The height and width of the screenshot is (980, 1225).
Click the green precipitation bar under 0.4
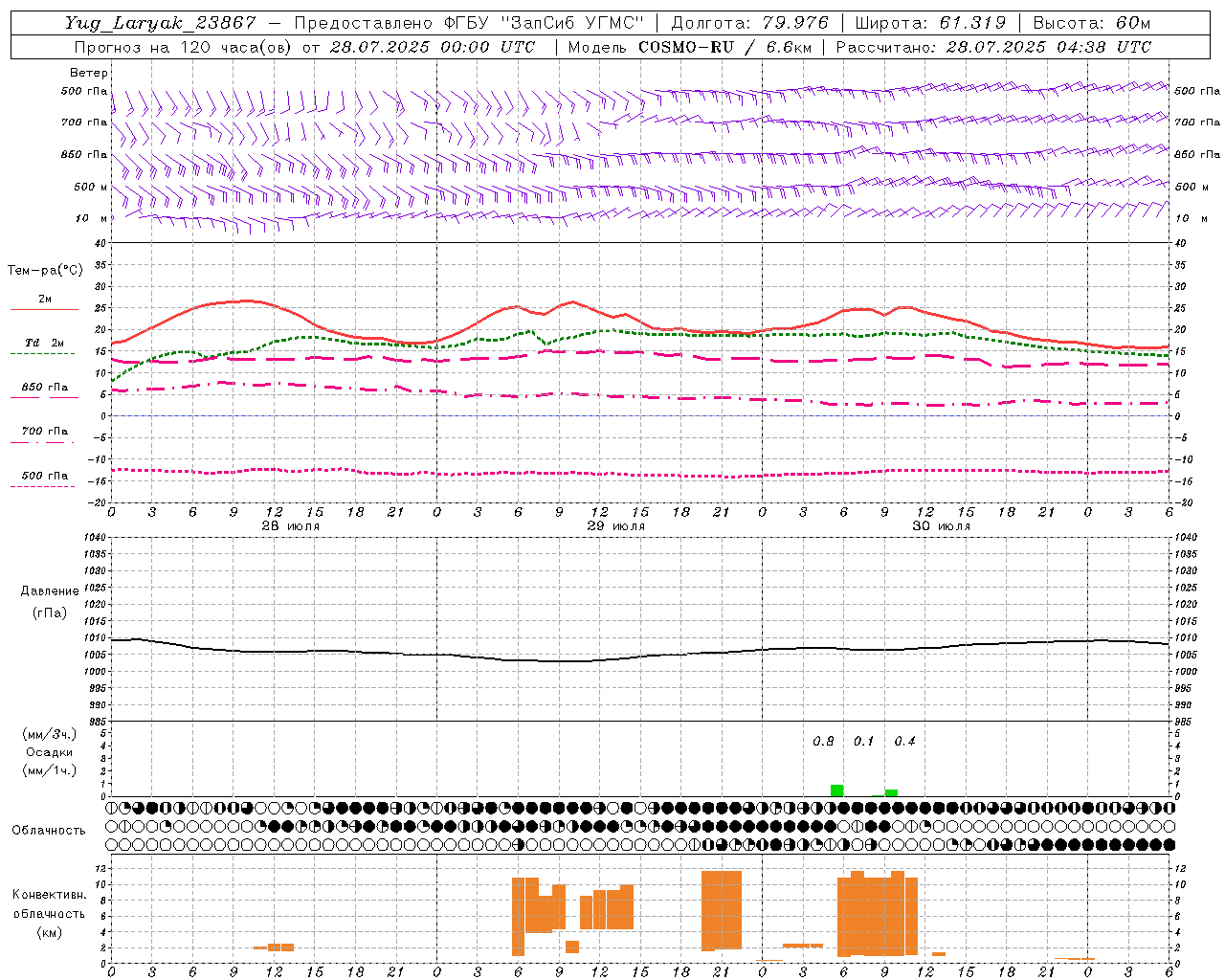pos(891,792)
